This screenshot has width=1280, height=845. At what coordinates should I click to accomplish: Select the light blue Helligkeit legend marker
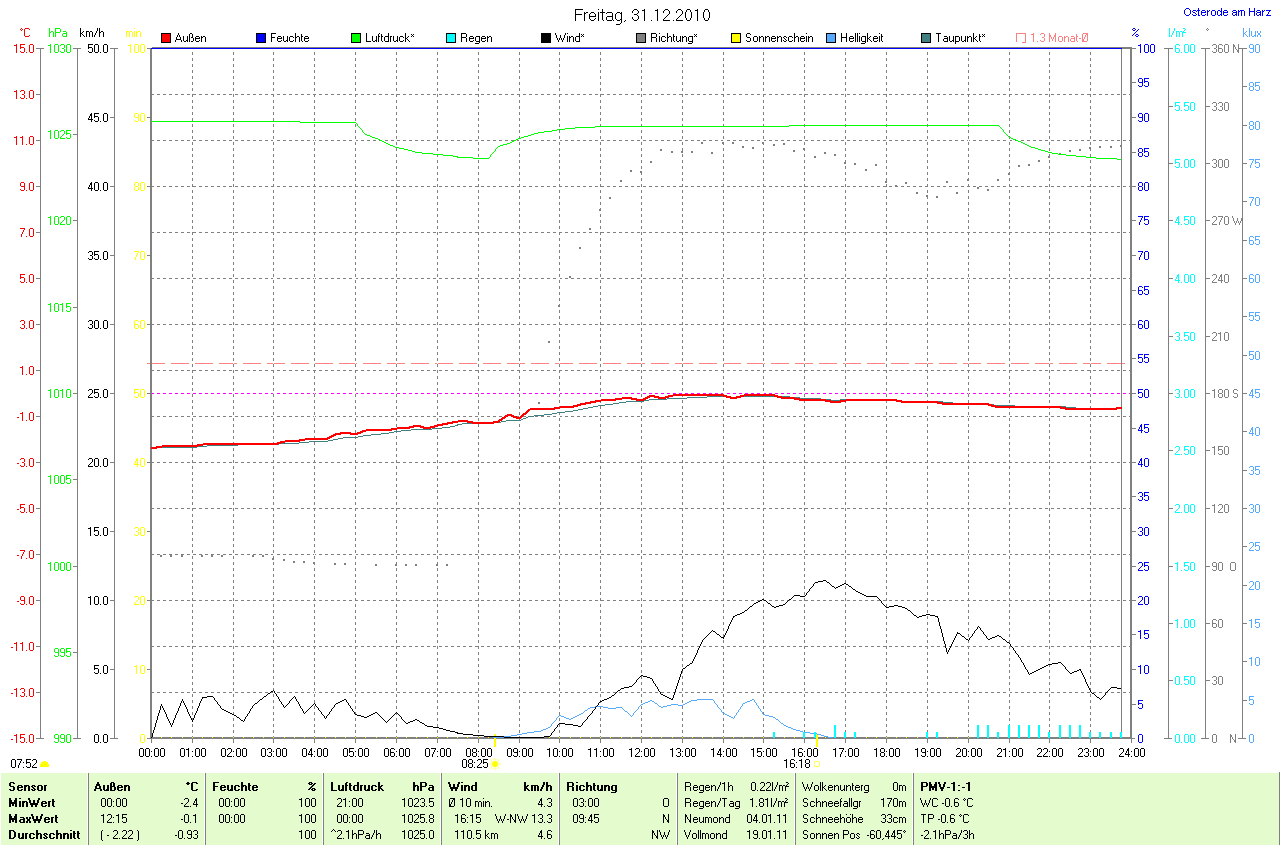pos(831,38)
